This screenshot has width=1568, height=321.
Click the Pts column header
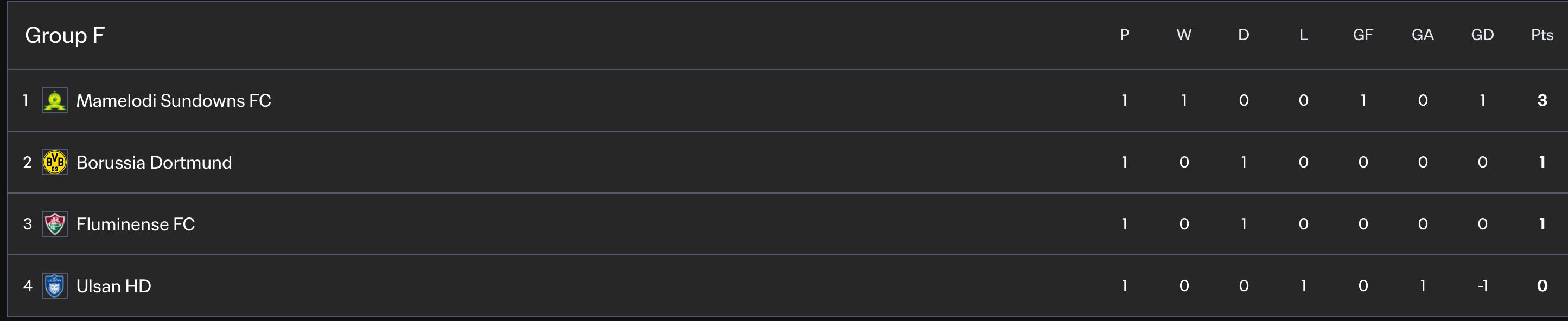click(x=1542, y=35)
